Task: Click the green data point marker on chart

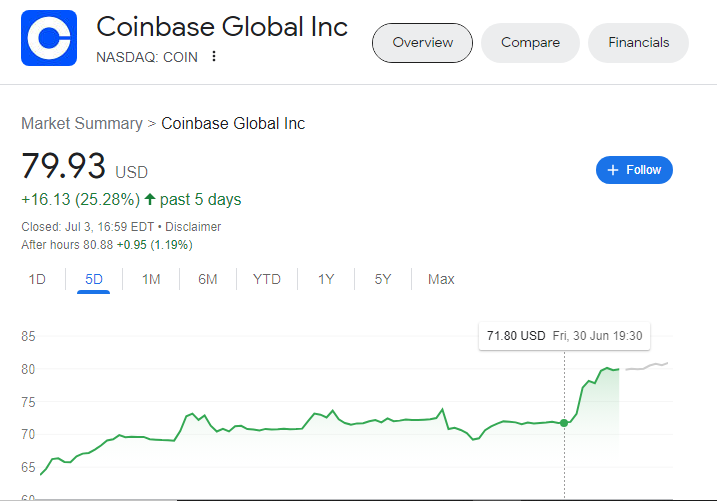Action: tap(565, 423)
